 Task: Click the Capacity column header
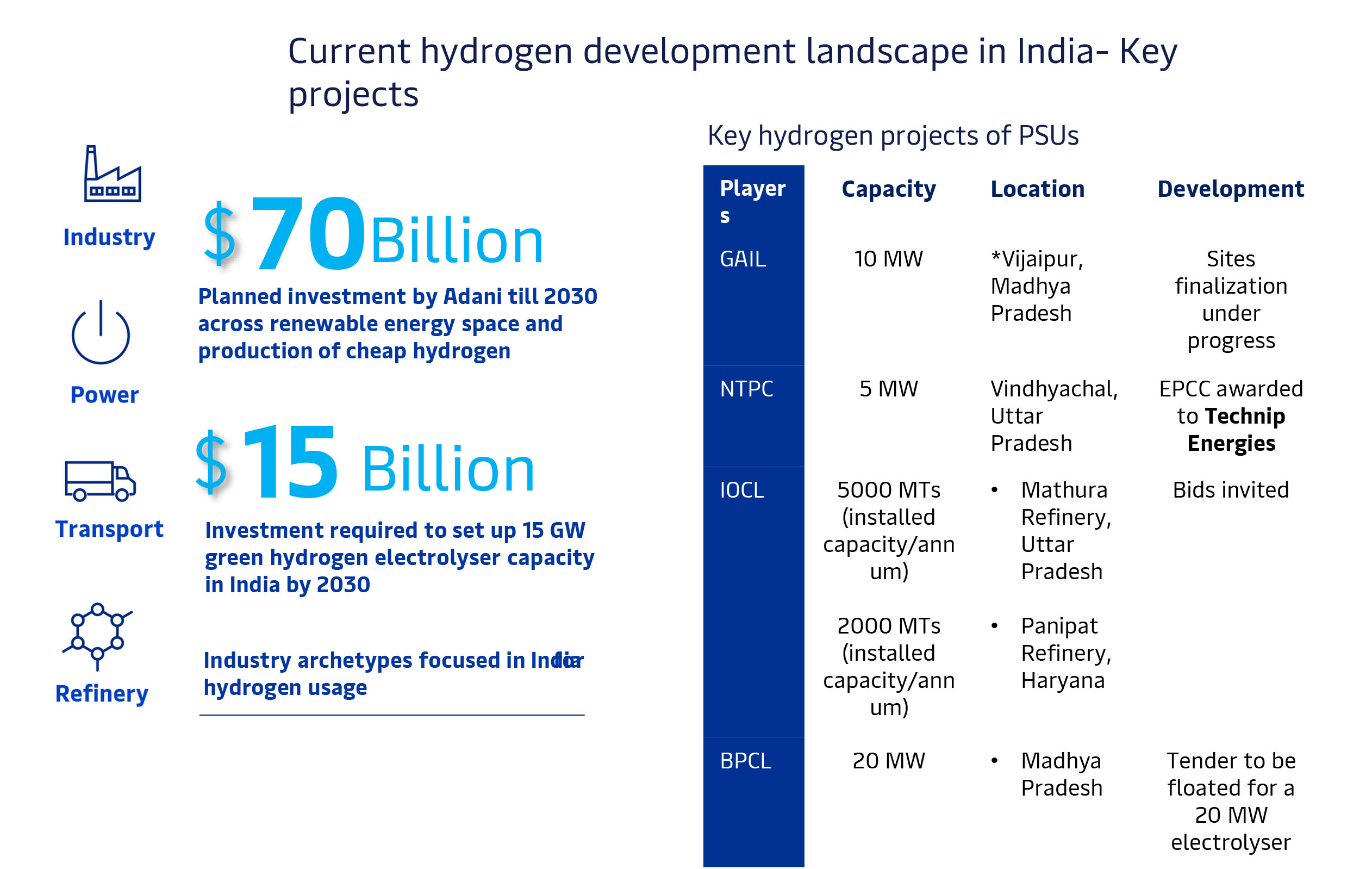[889, 189]
